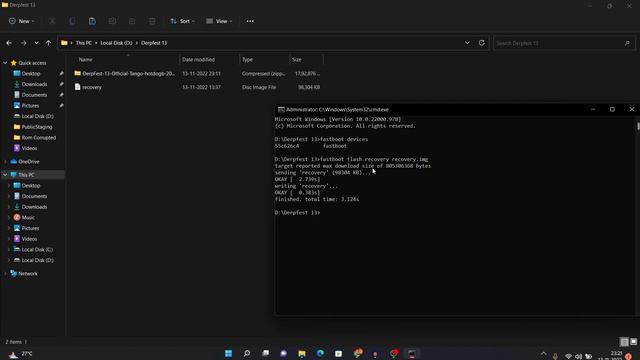Viewport: 640px width, 360px height.
Task: Click the cmd.exe window title bar icon
Action: click(281, 109)
